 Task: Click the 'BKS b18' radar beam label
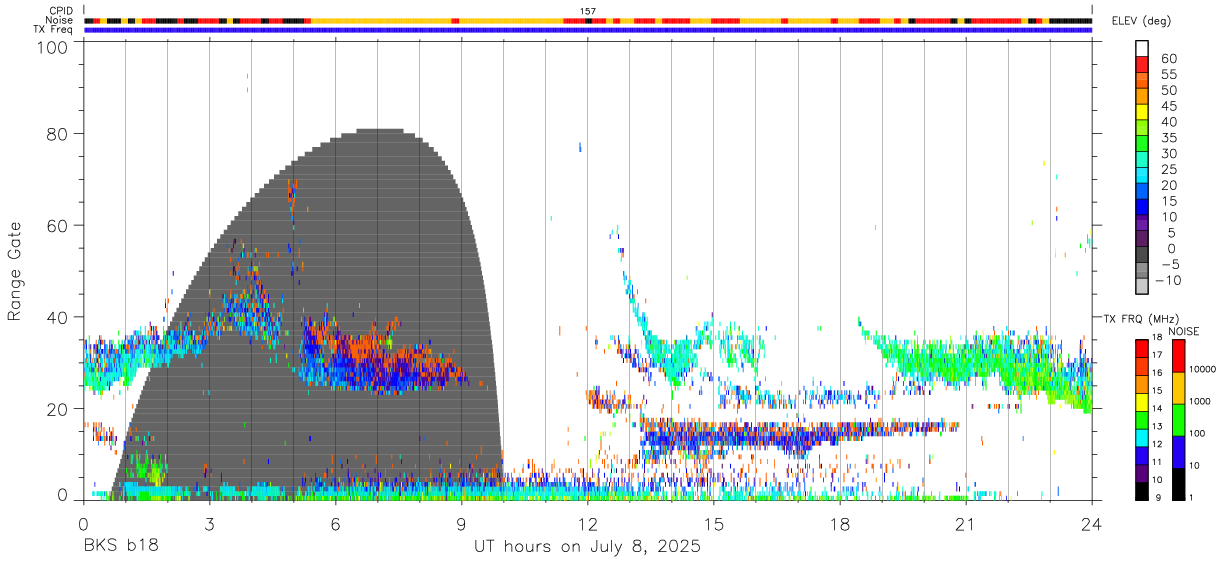pyautogui.click(x=120, y=547)
